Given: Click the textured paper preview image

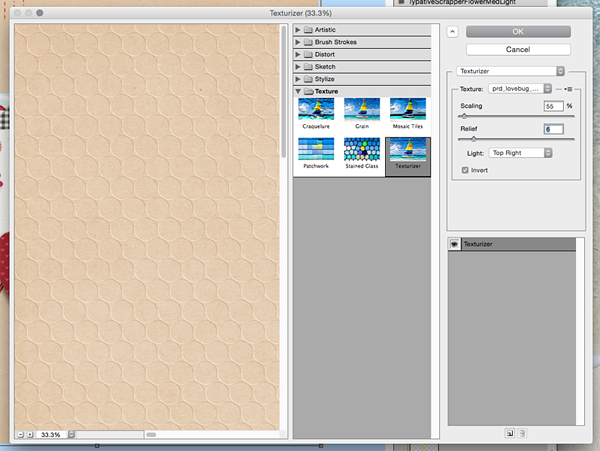Looking at the screenshot, I should coord(147,227).
